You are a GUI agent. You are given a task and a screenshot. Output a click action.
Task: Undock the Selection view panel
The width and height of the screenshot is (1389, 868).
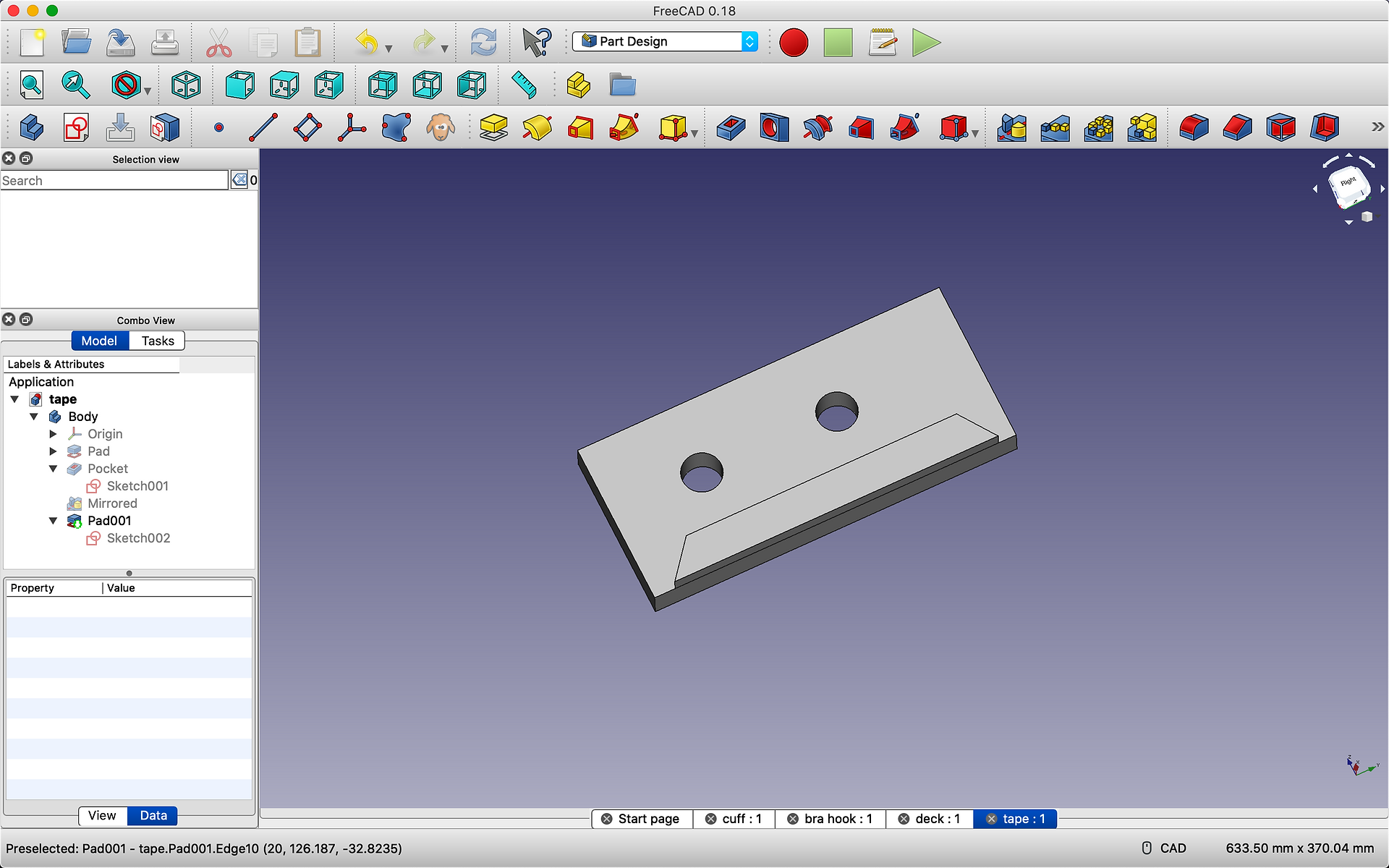click(x=26, y=158)
